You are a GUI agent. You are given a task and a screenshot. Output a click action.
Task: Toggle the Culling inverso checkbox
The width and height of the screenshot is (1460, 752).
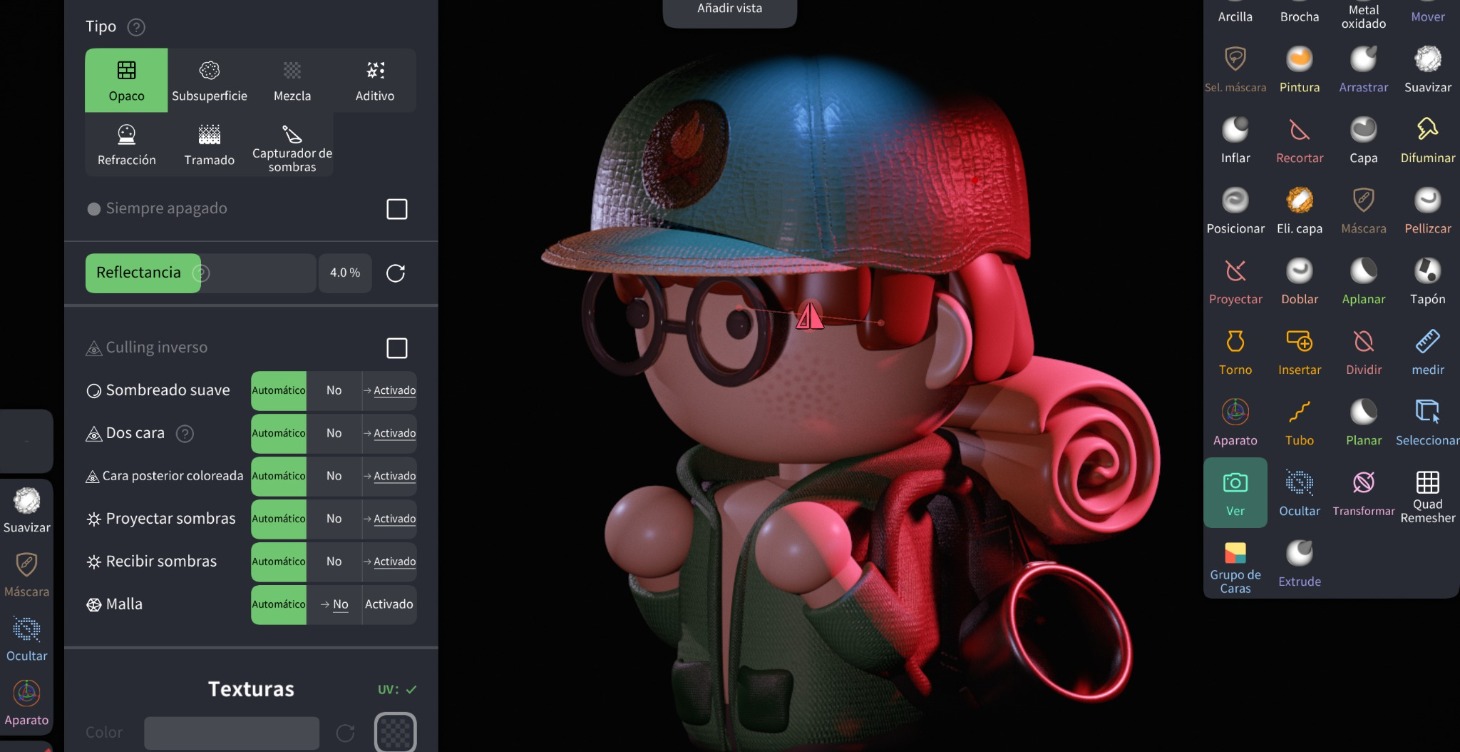(397, 348)
